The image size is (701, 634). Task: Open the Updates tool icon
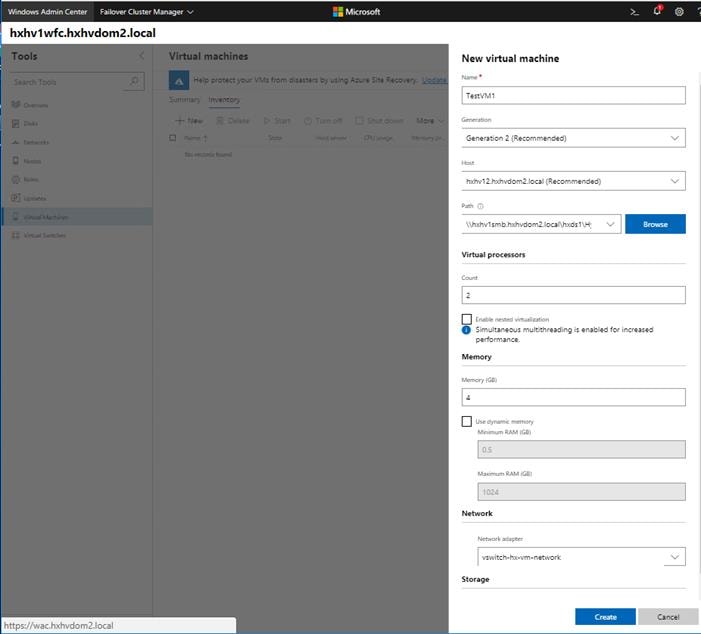pyautogui.click(x=16, y=198)
